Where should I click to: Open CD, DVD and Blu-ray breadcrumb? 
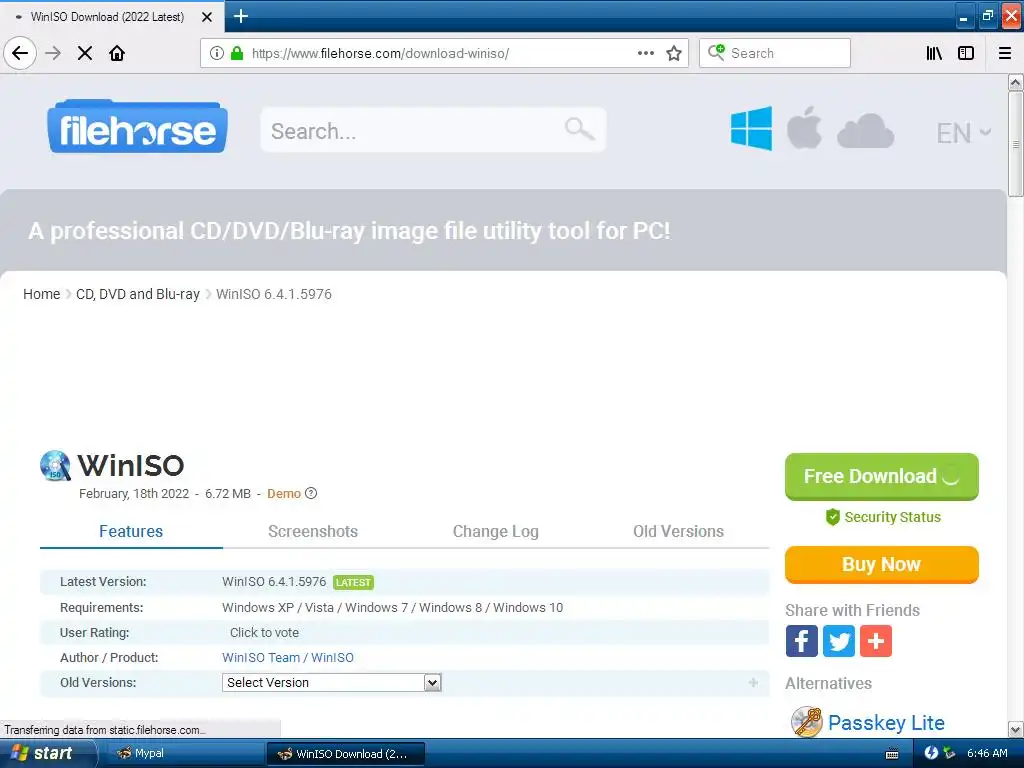click(x=138, y=294)
